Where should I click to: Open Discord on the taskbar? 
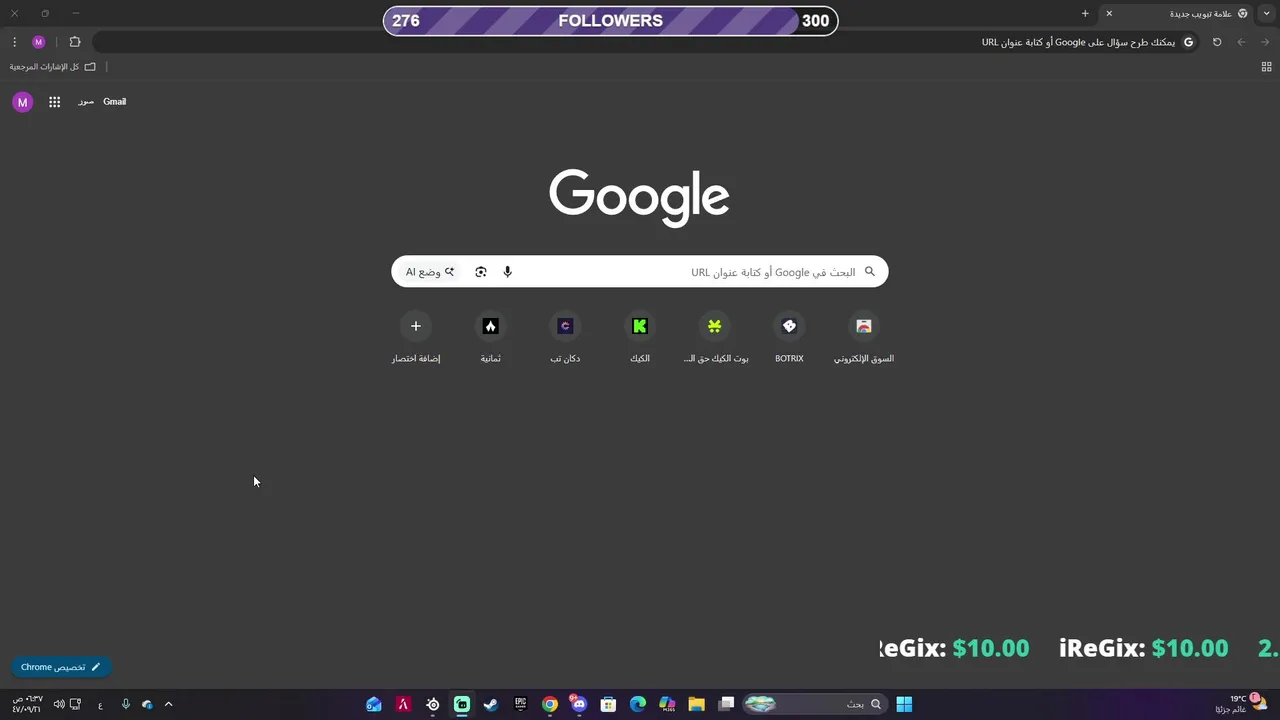(579, 704)
